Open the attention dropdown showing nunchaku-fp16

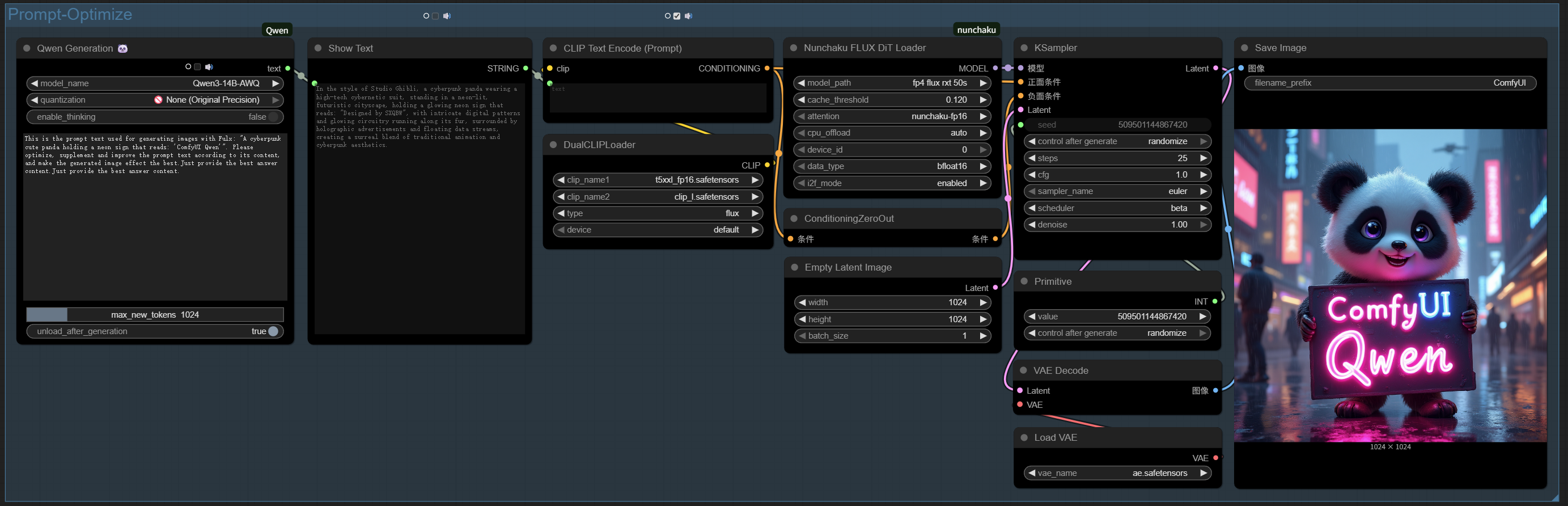coord(892,116)
